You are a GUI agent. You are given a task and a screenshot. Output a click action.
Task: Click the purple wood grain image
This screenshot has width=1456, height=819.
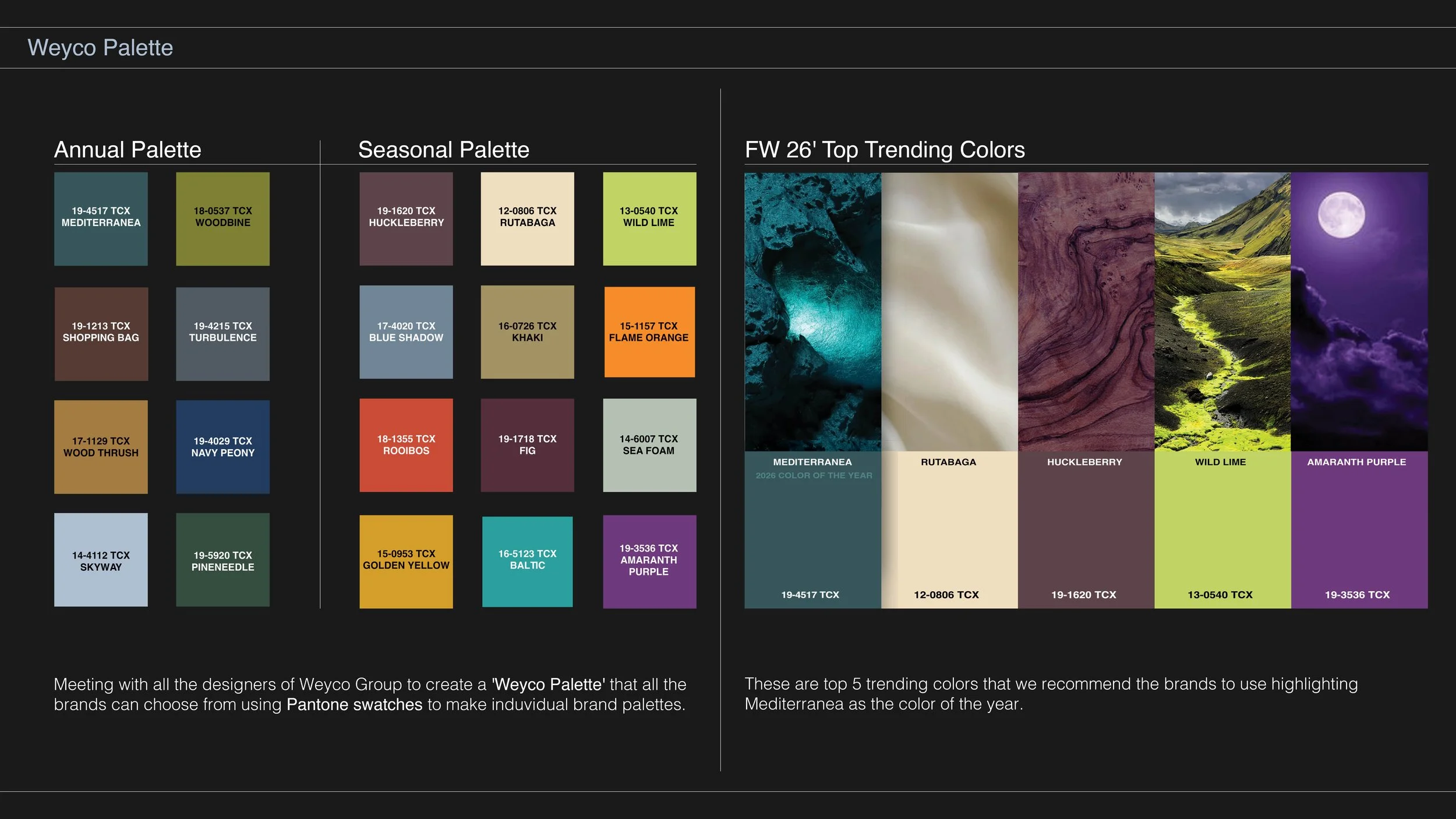point(1086,312)
